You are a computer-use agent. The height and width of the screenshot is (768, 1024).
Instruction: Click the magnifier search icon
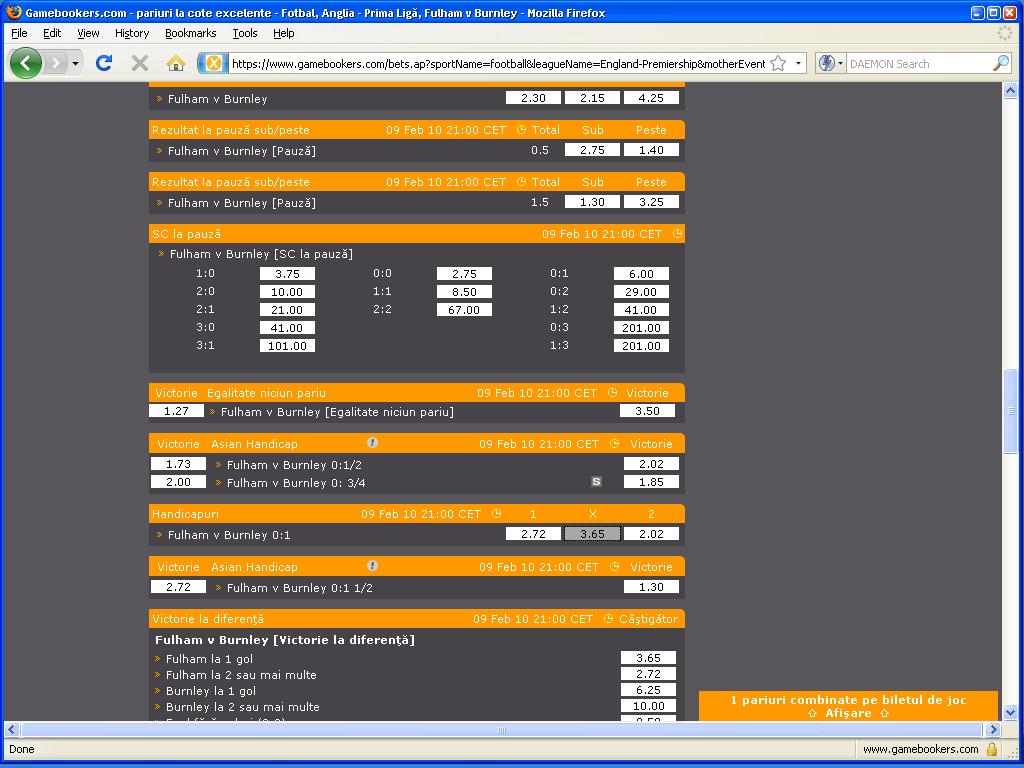pyautogui.click(x=1000, y=63)
